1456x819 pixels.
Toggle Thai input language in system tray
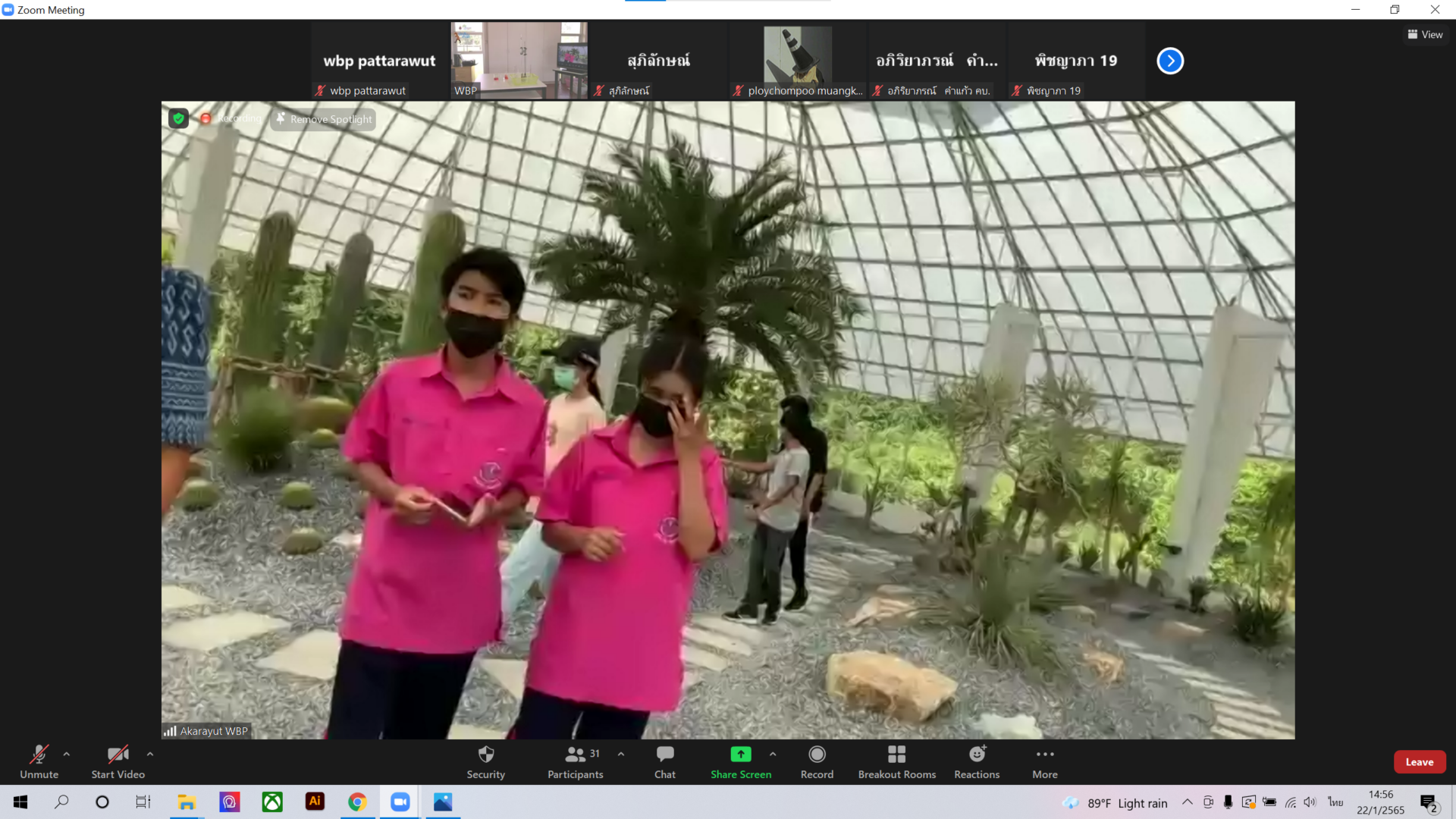pos(1335,802)
